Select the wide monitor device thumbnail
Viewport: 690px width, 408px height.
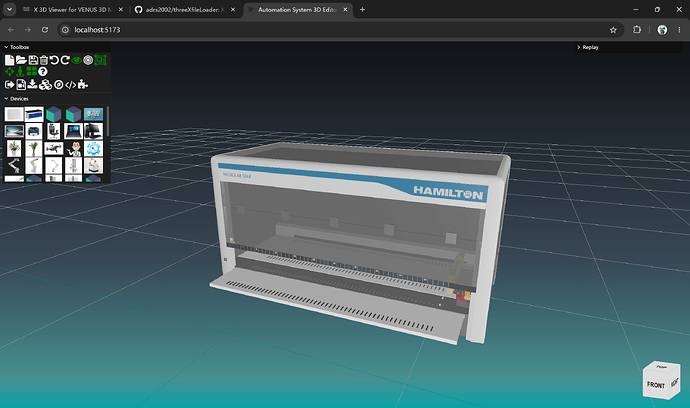coord(14,131)
